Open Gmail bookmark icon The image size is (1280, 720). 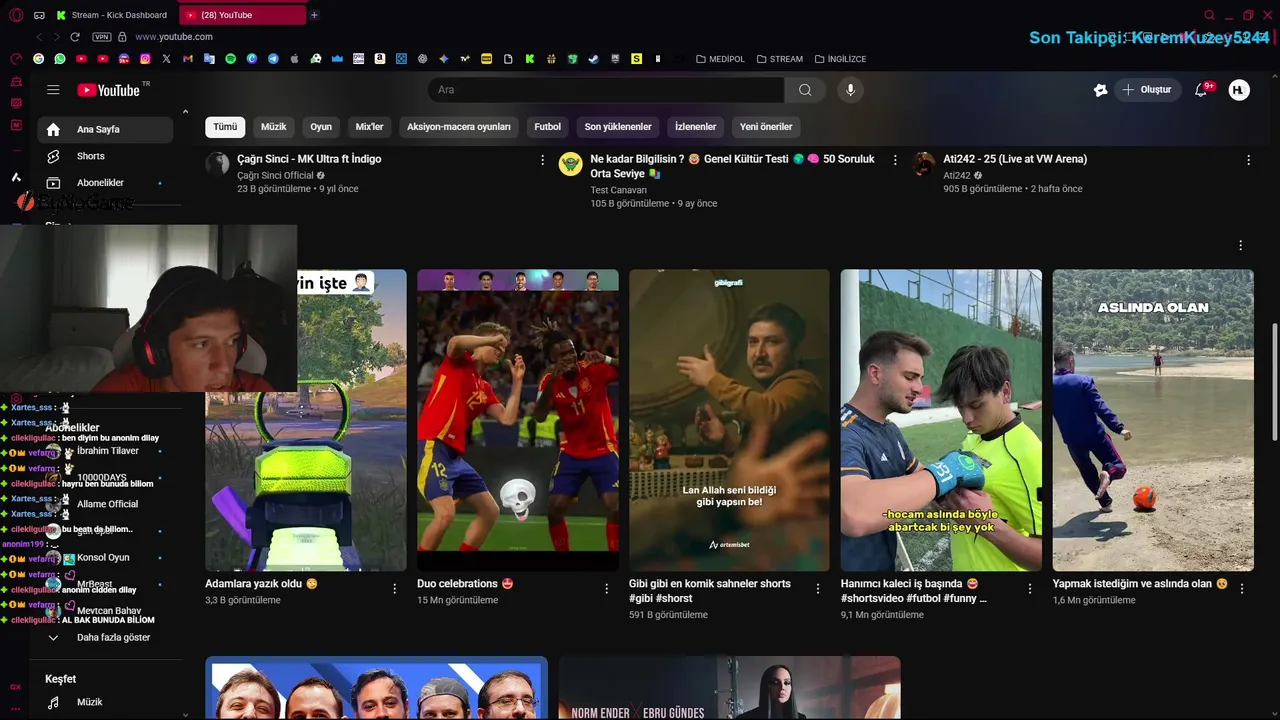pyautogui.click(x=187, y=59)
